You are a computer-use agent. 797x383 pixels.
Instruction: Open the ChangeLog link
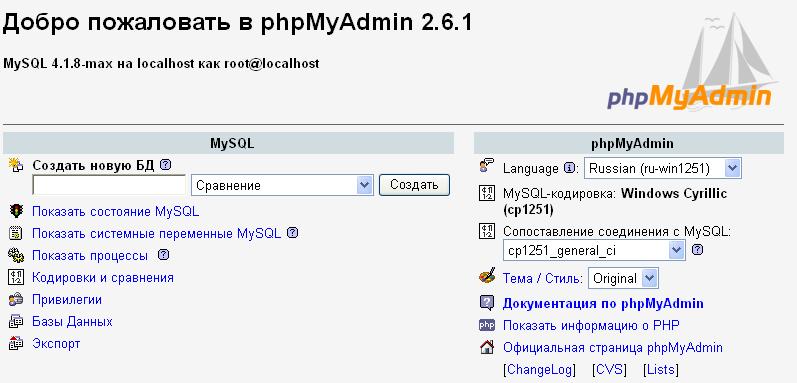point(539,369)
